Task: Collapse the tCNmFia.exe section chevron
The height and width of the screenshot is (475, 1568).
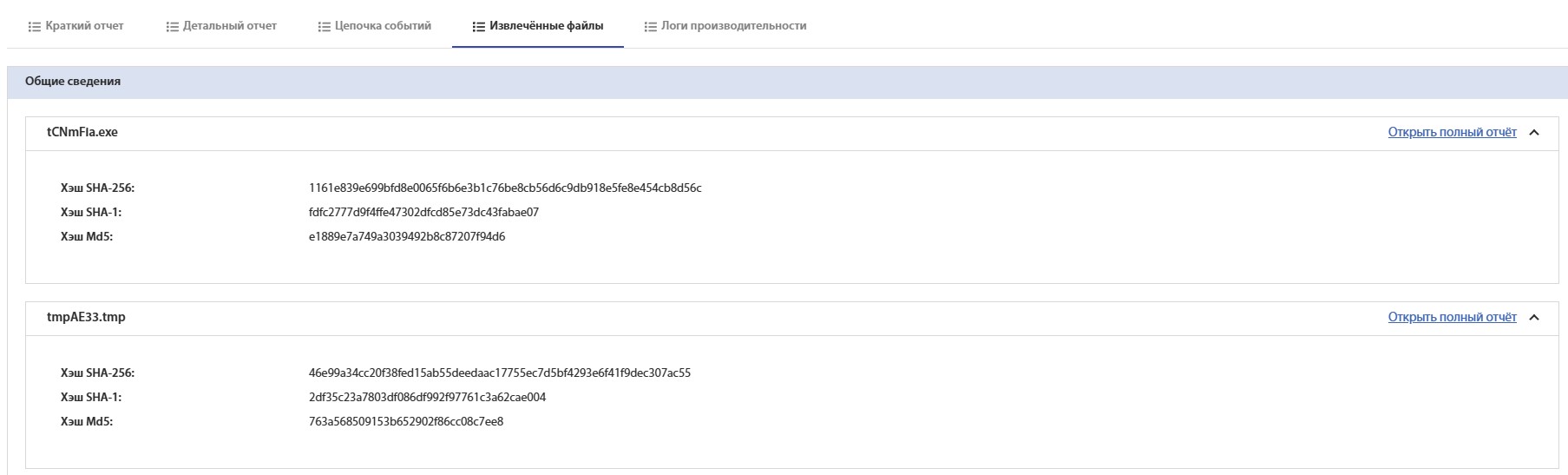Action: point(1534,133)
